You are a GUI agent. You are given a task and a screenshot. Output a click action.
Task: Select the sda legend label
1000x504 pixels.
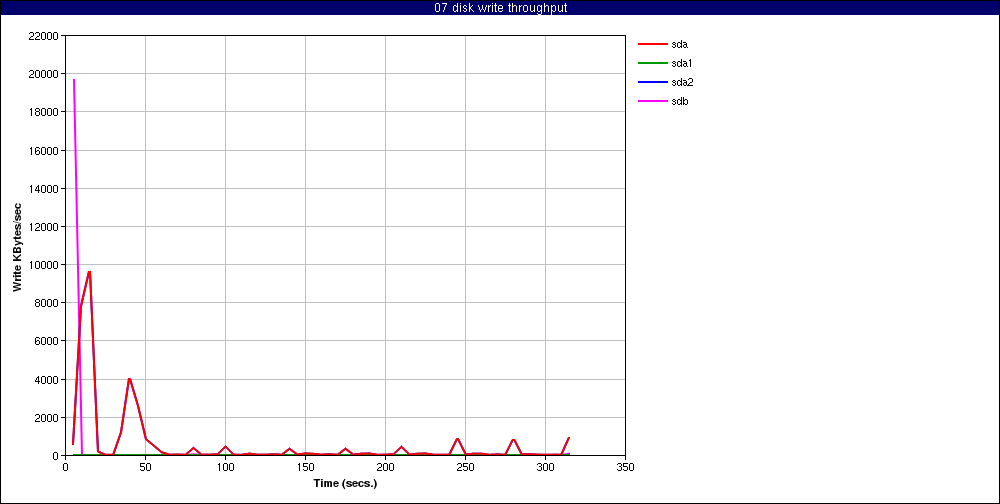[x=680, y=44]
